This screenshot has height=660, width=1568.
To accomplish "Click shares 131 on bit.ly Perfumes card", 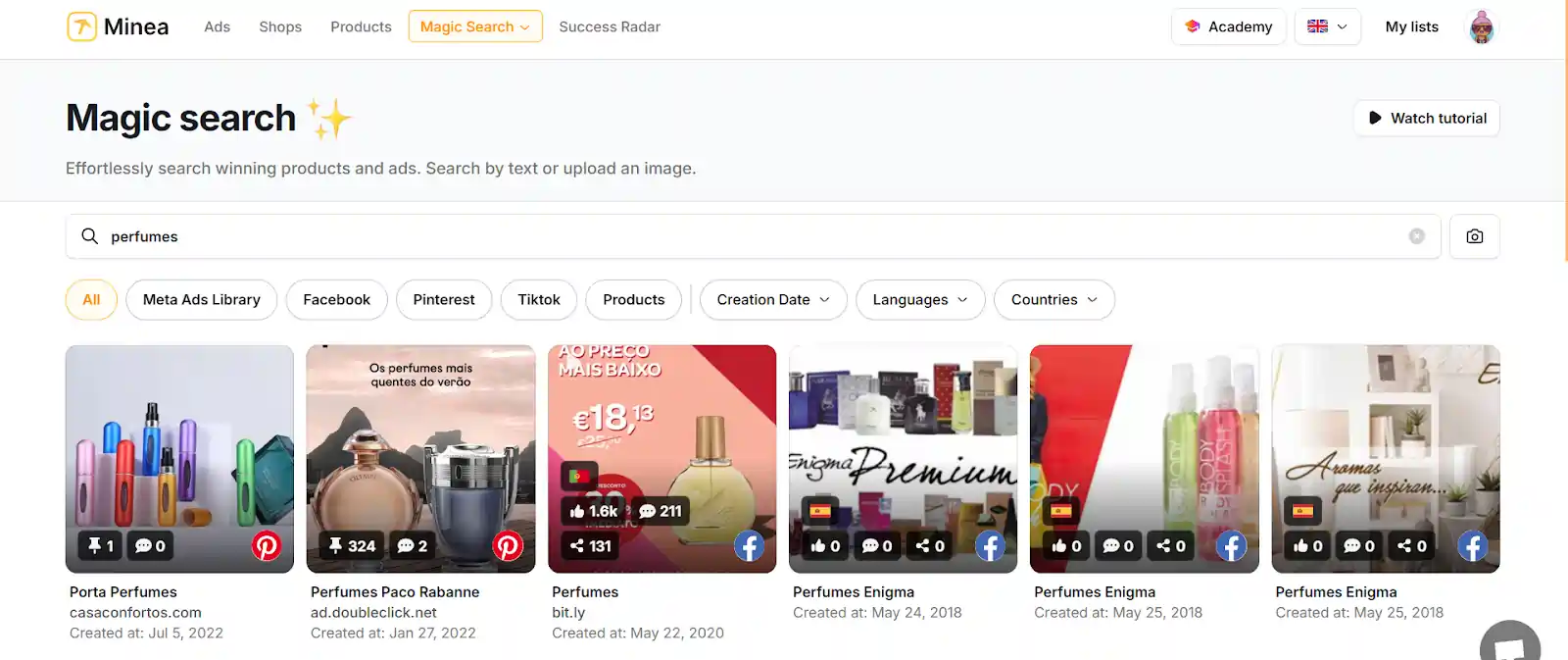I will (590, 545).
